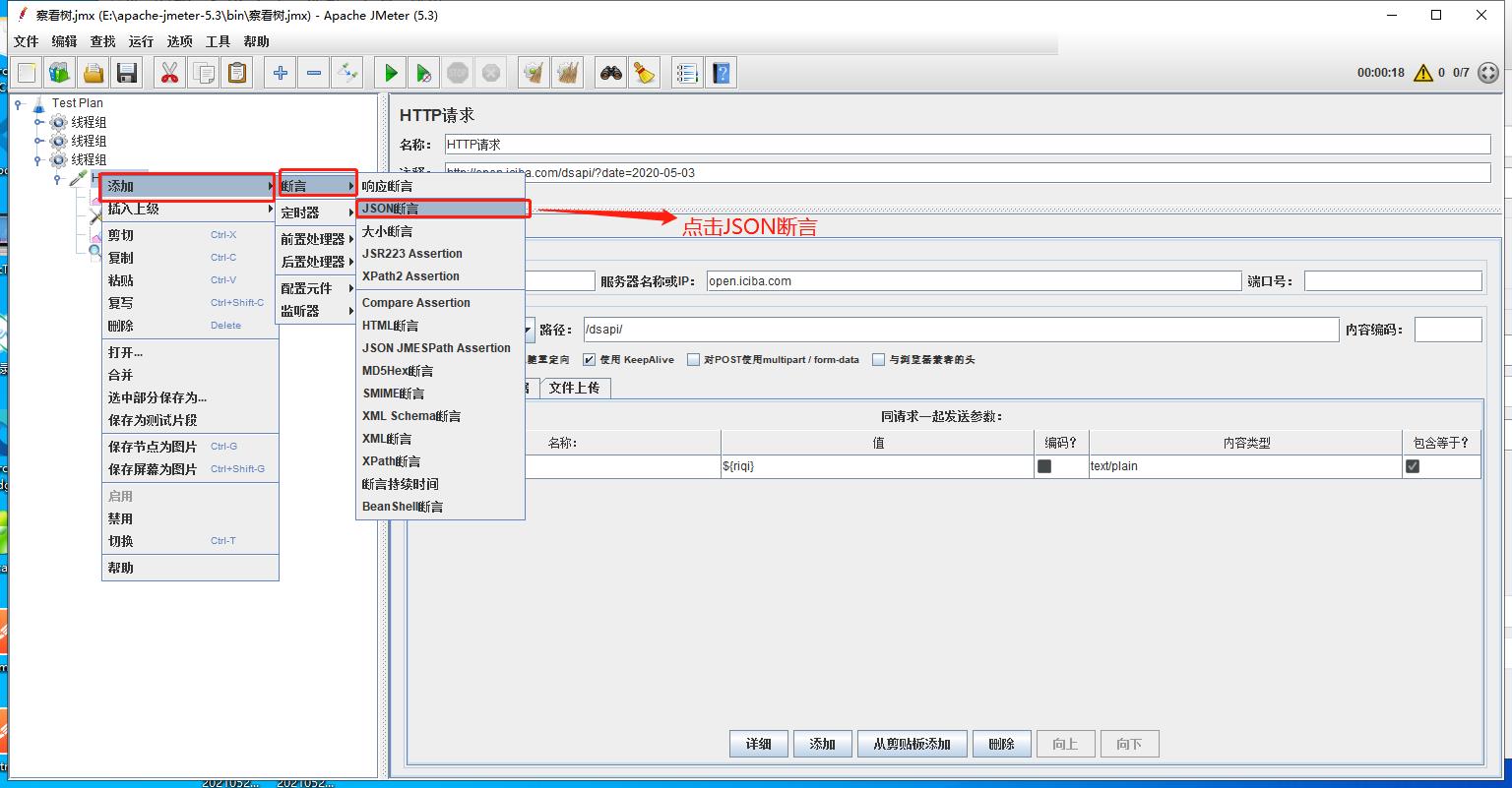Click the Open file folder icon
The image size is (1512, 788).
[x=94, y=73]
